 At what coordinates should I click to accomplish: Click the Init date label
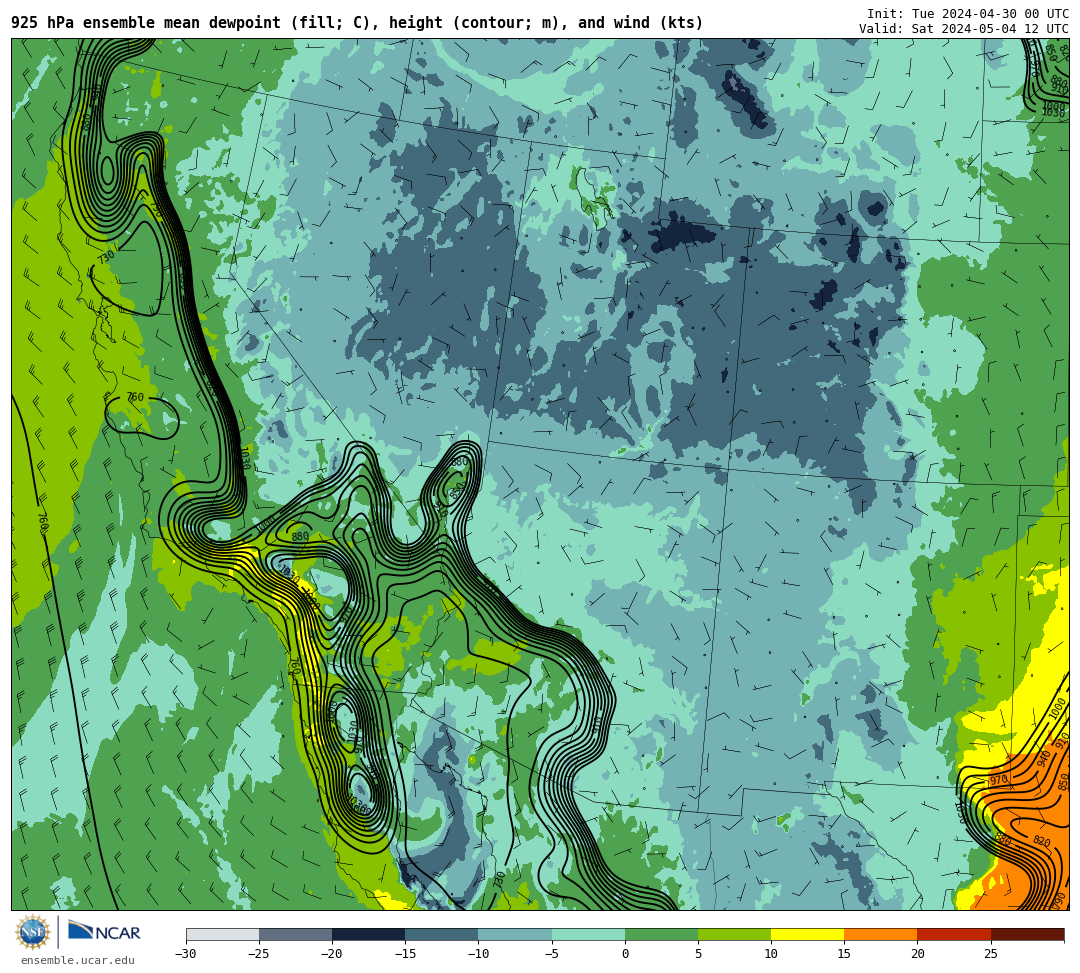tap(968, 14)
